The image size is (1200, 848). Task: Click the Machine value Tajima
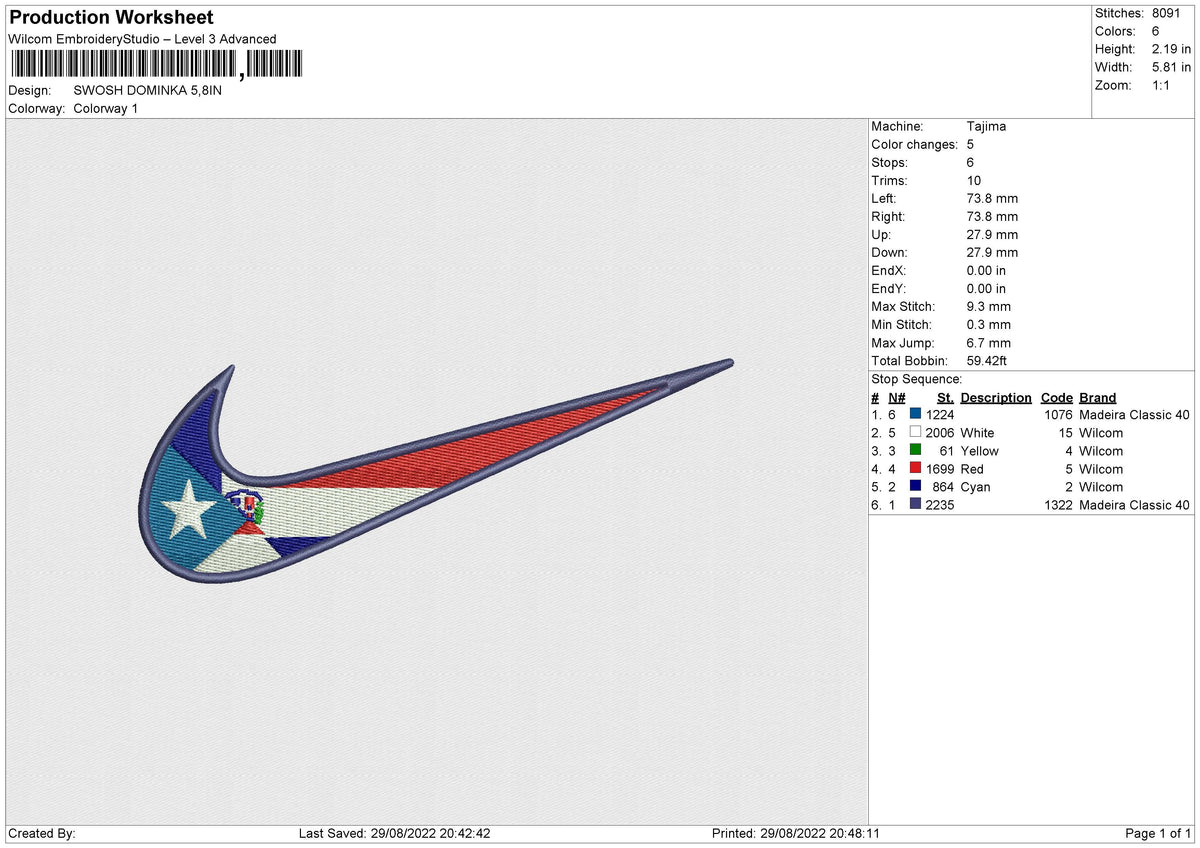[987, 127]
